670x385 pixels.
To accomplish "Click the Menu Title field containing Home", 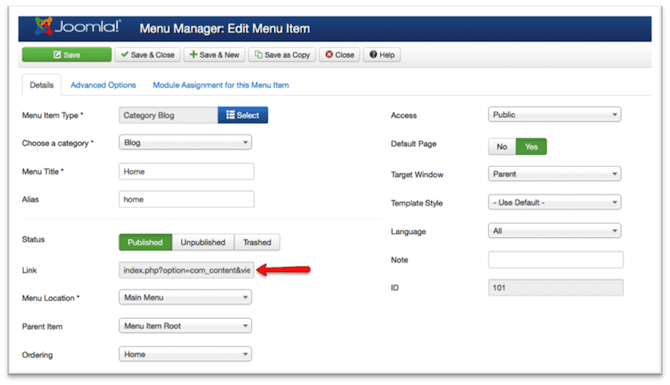I will pos(186,171).
